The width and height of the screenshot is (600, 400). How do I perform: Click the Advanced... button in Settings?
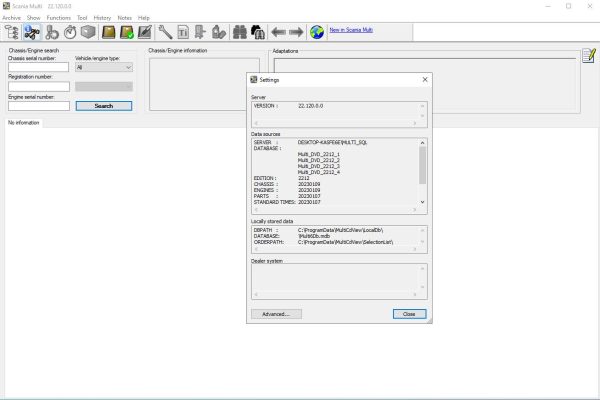coord(276,314)
